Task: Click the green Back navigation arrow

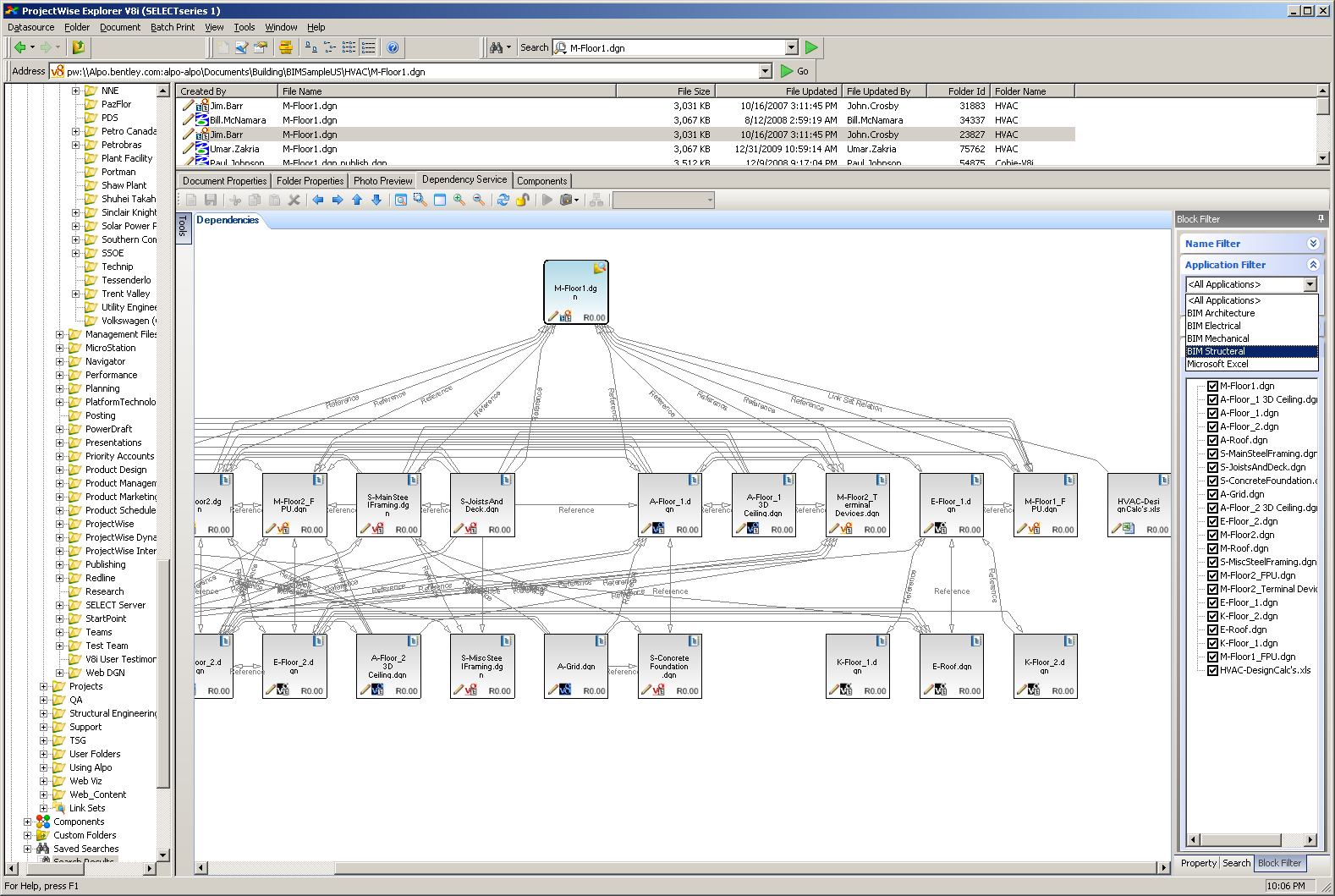Action: coord(19,47)
